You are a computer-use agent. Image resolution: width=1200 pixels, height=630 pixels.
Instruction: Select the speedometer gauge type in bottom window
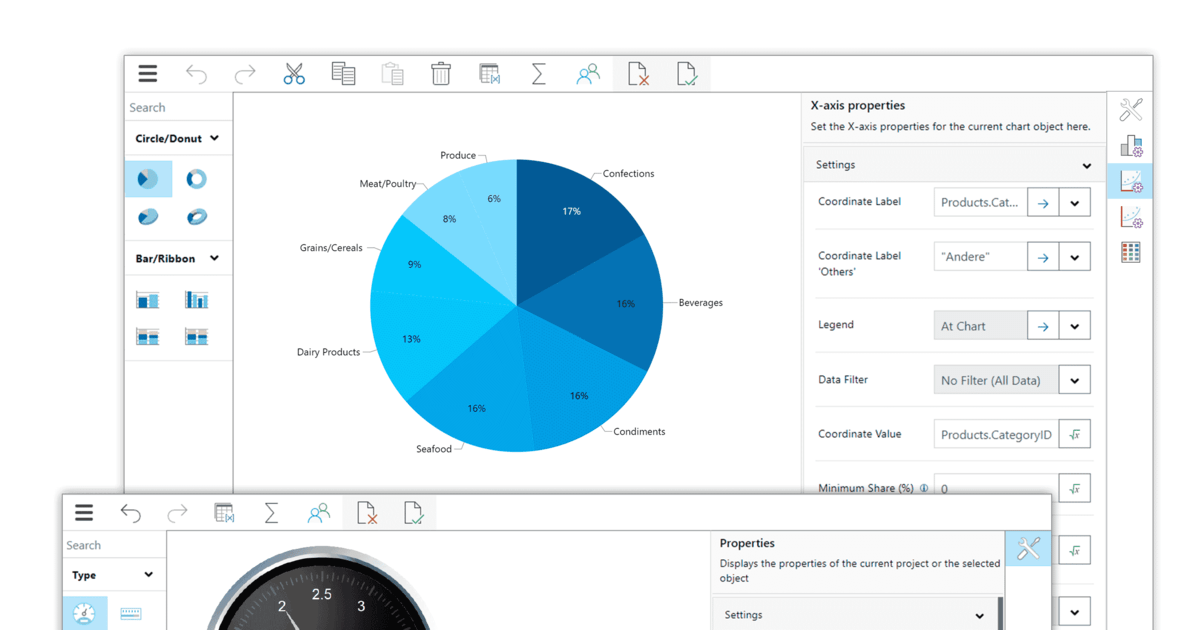85,613
